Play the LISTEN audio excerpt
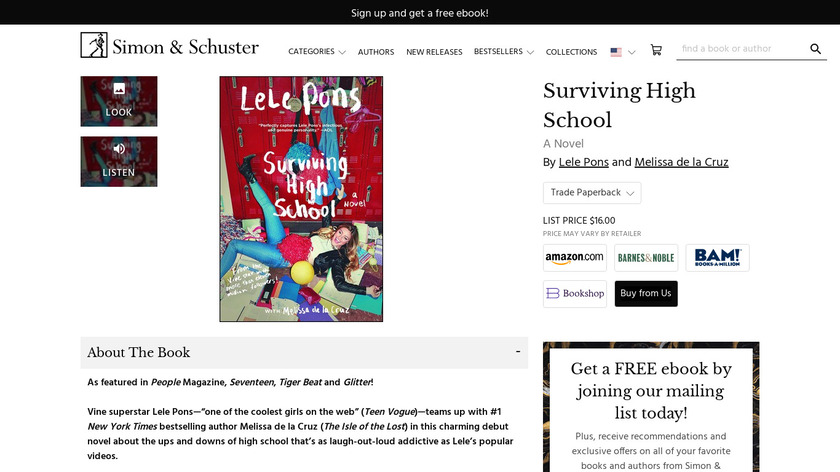Screen dimensions: 840x472 (x=119, y=161)
